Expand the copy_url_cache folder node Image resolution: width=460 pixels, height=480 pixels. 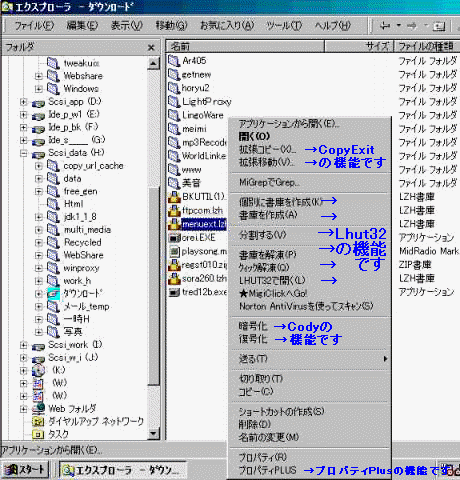tap(39, 166)
